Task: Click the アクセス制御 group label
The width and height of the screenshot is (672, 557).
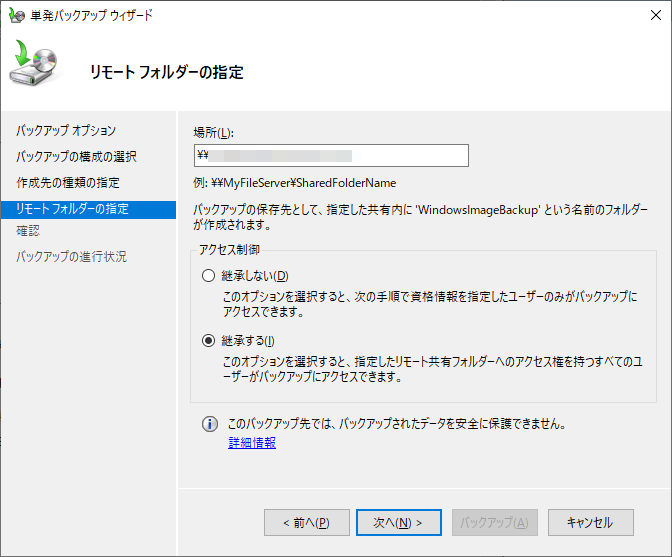Action: click(229, 250)
